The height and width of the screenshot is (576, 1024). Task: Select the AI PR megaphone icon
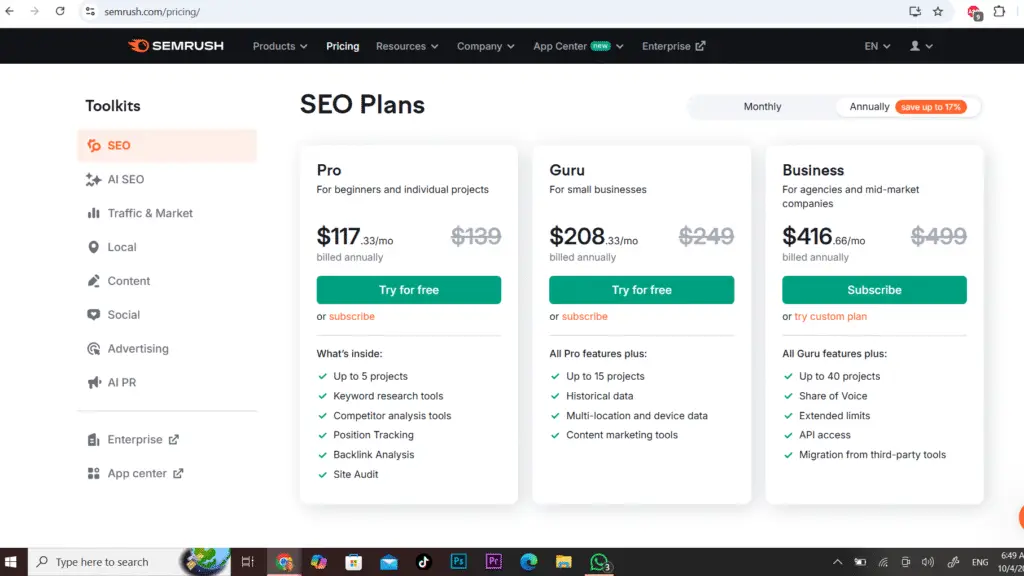[x=93, y=383]
